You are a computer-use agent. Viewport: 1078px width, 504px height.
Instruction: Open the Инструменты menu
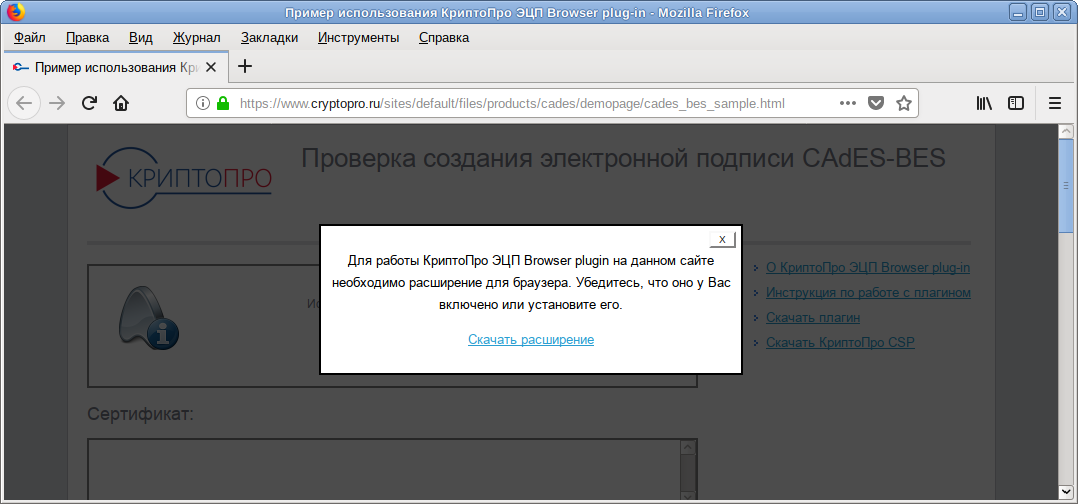tap(358, 38)
